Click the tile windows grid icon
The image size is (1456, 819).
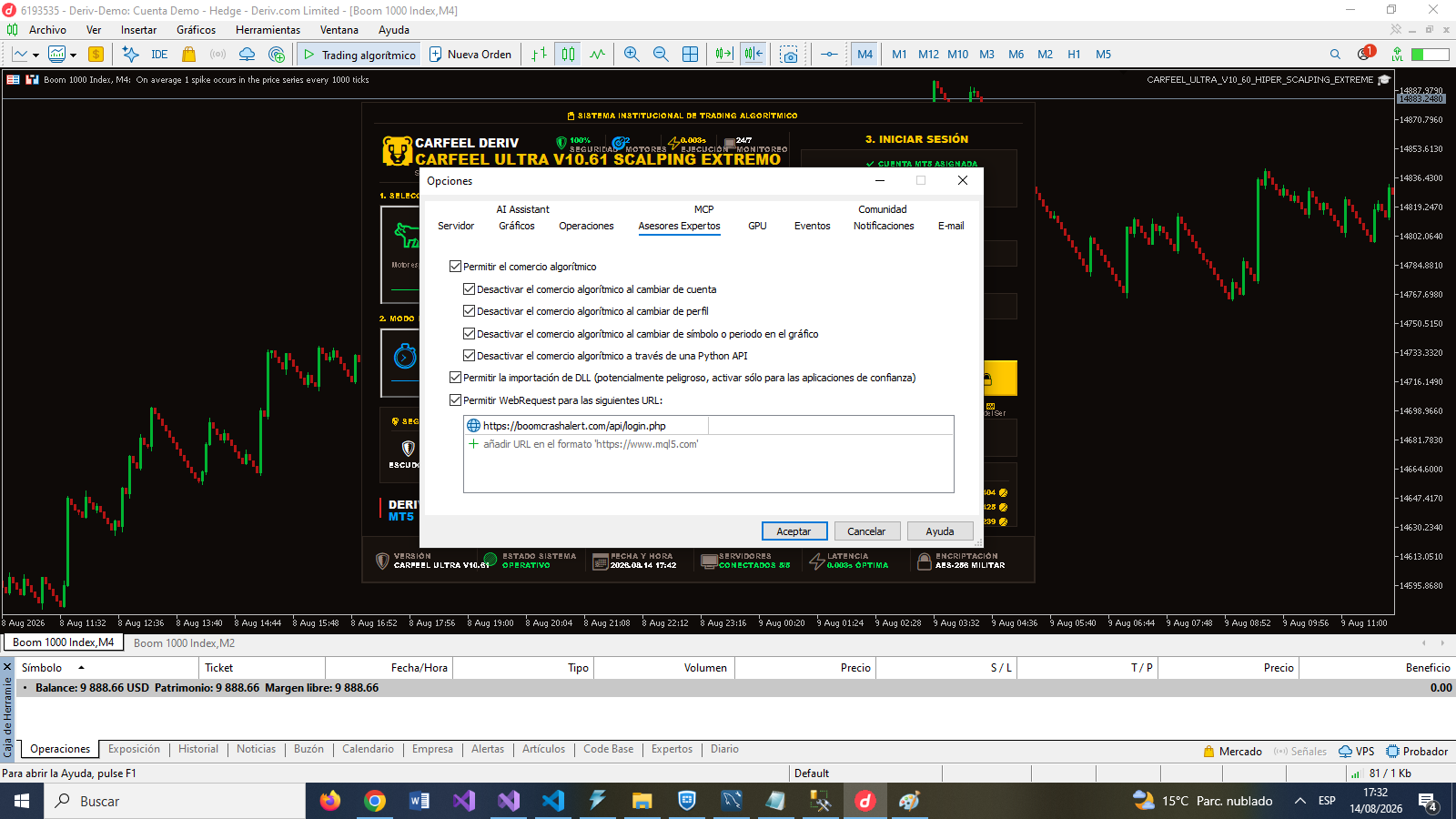click(691, 55)
